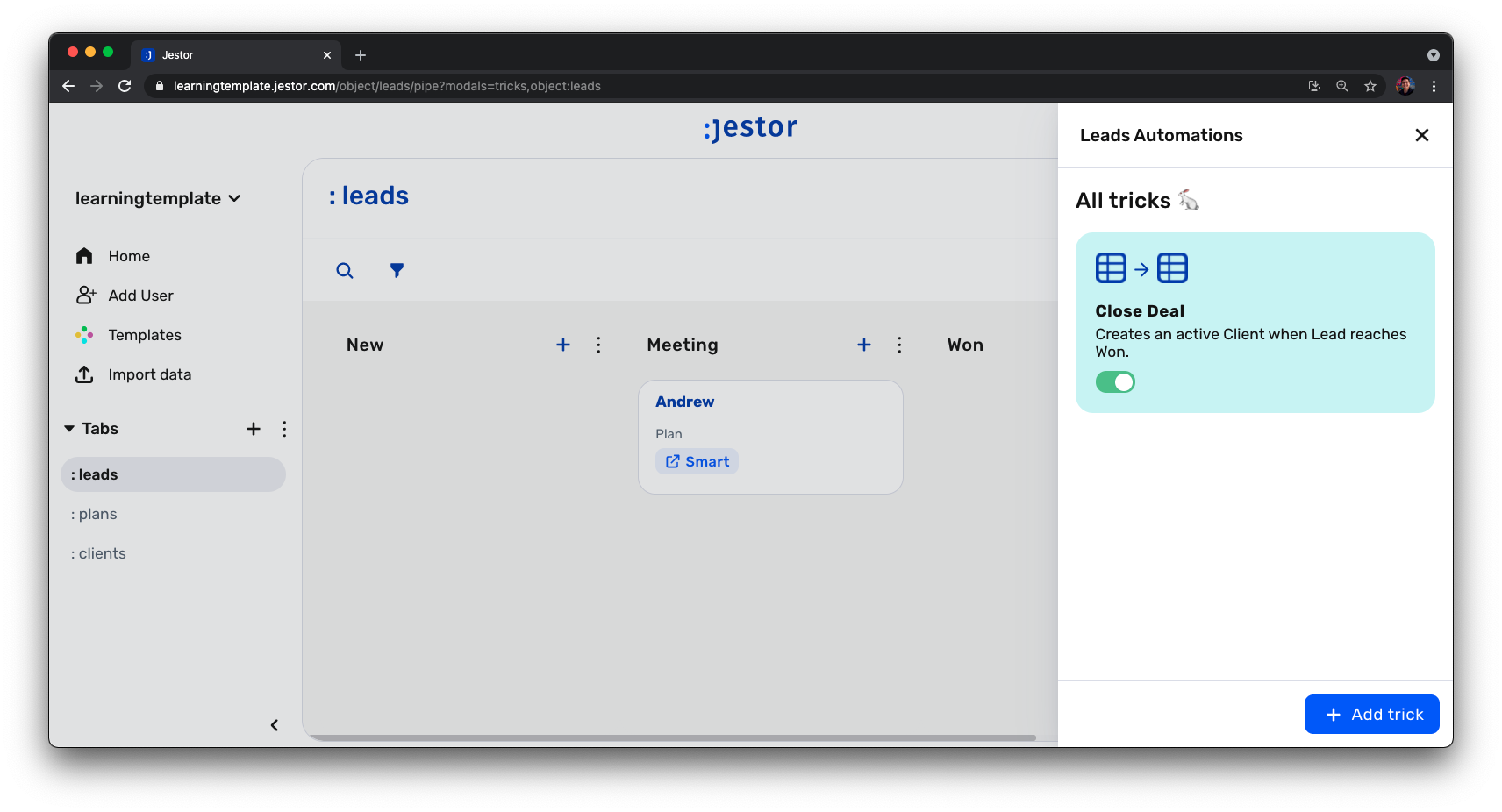Go to Home in the sidebar
The image size is (1502, 812).
(x=129, y=256)
